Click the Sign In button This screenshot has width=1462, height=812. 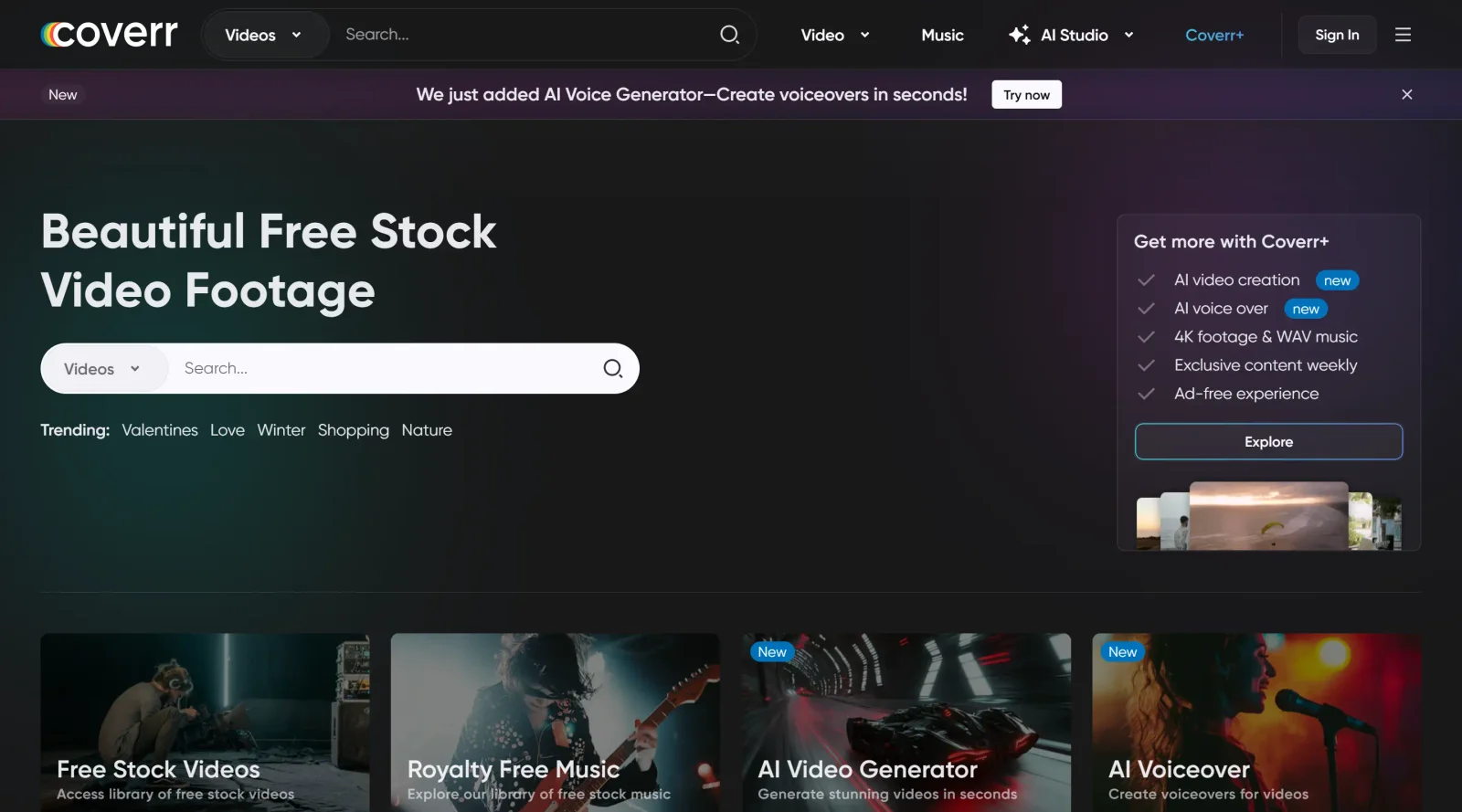click(x=1337, y=35)
